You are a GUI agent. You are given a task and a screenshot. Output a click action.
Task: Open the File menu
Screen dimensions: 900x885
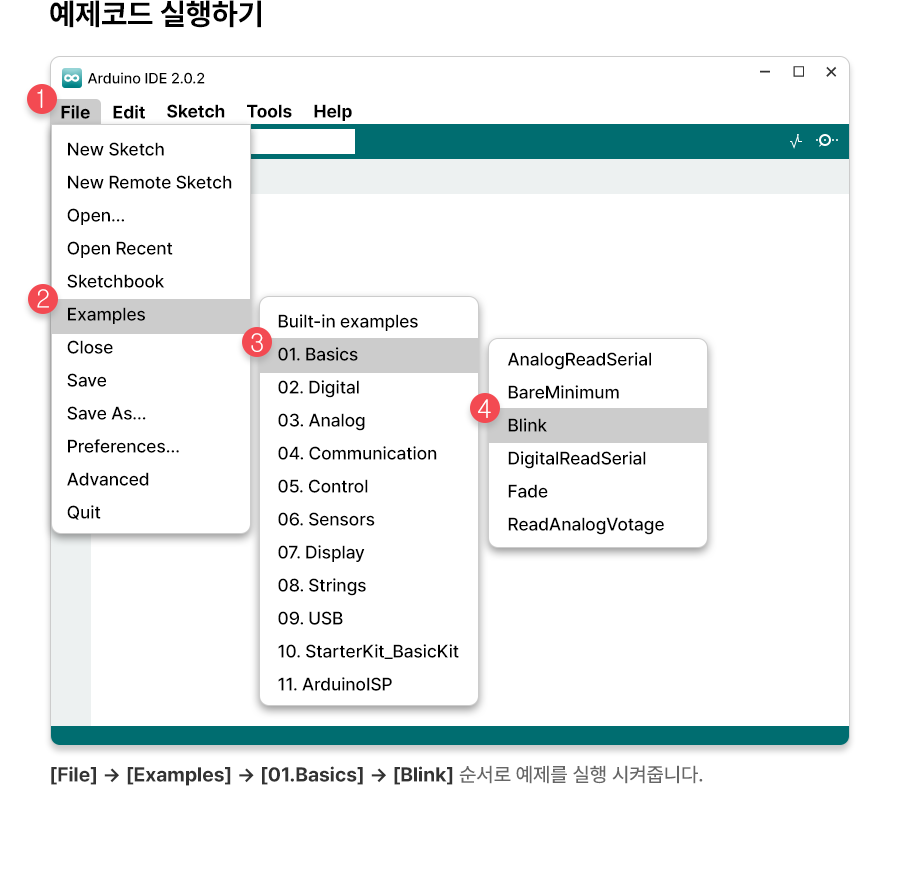click(75, 112)
